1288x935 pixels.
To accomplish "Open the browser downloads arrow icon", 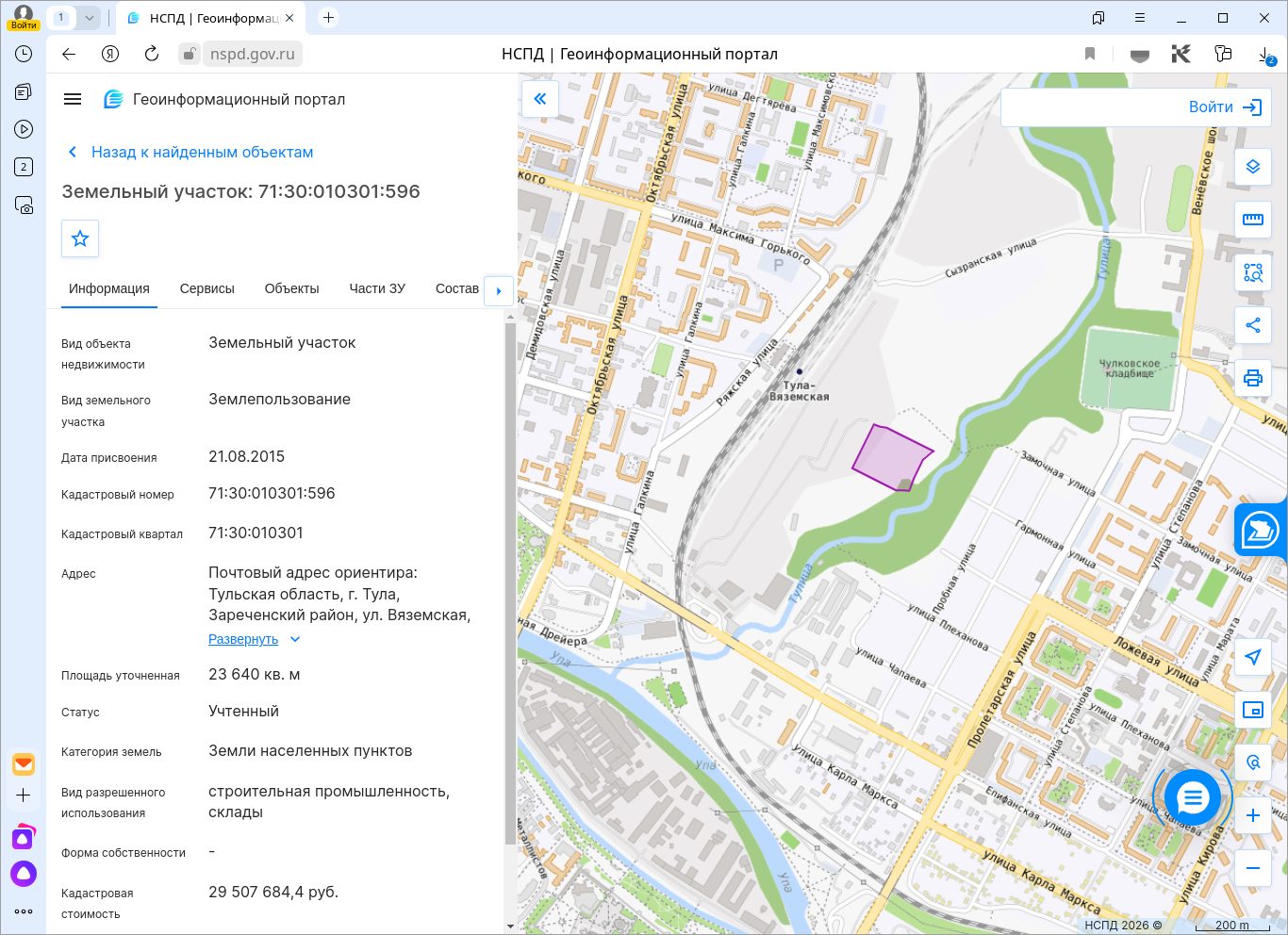I will point(1265,55).
